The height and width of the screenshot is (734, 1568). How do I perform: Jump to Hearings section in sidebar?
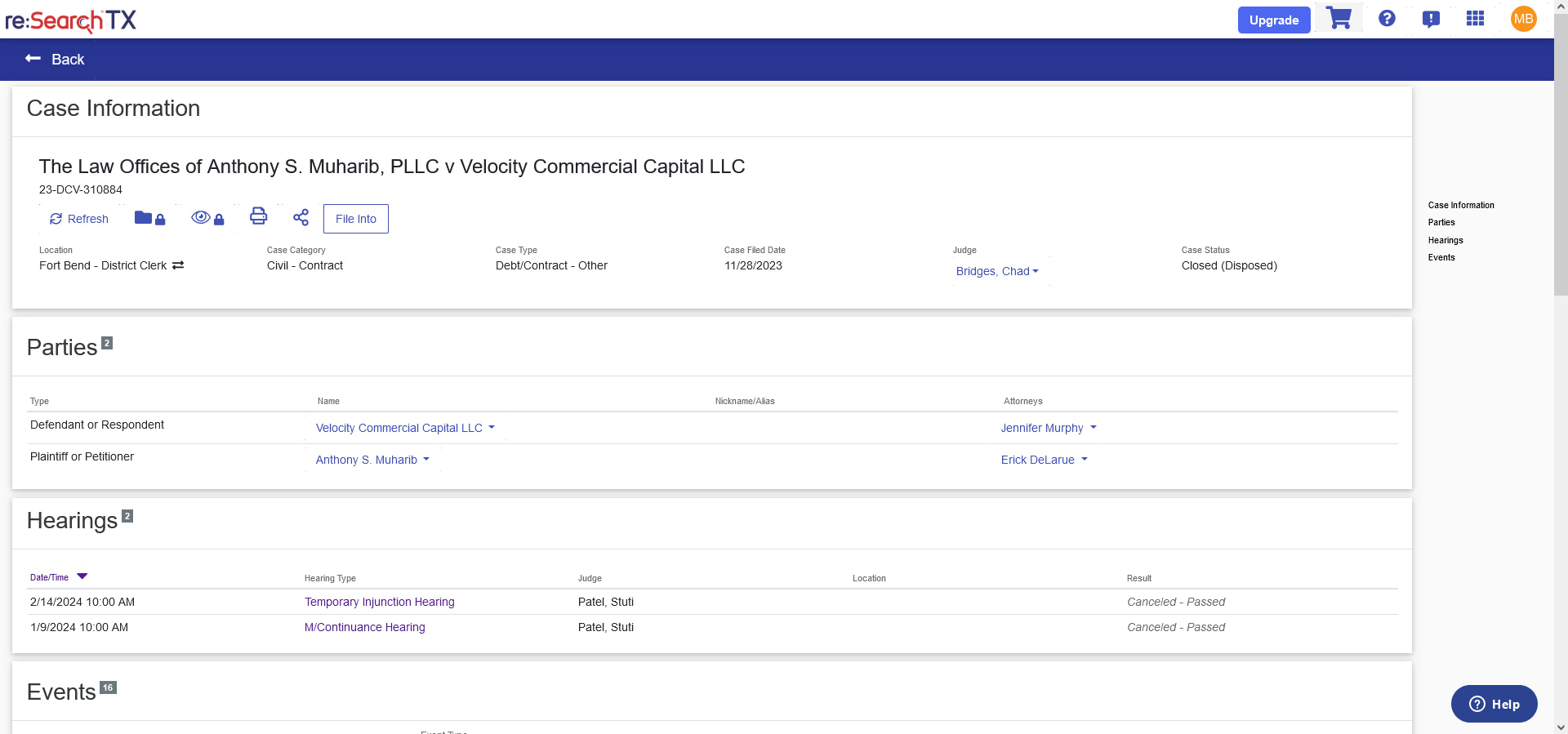pyautogui.click(x=1445, y=240)
